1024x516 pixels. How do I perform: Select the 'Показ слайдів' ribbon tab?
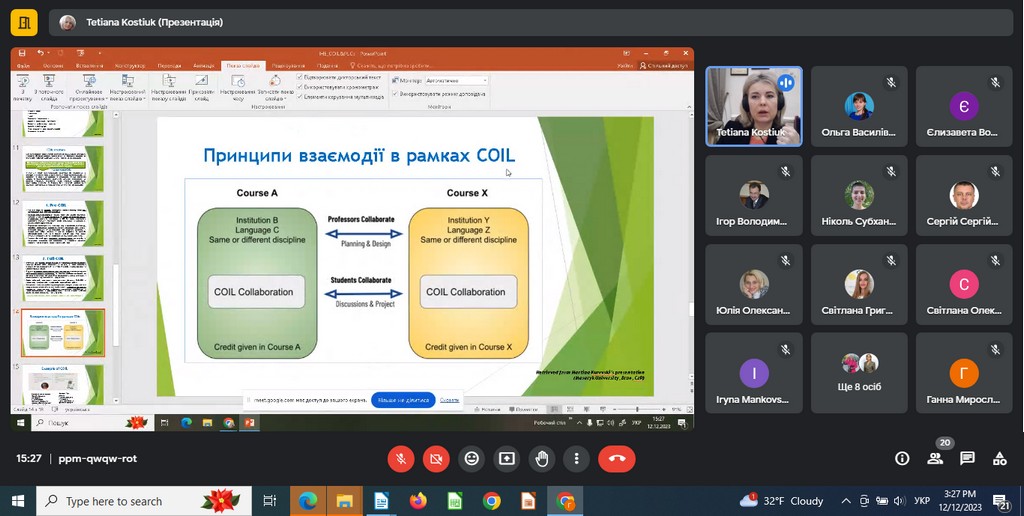(243, 65)
